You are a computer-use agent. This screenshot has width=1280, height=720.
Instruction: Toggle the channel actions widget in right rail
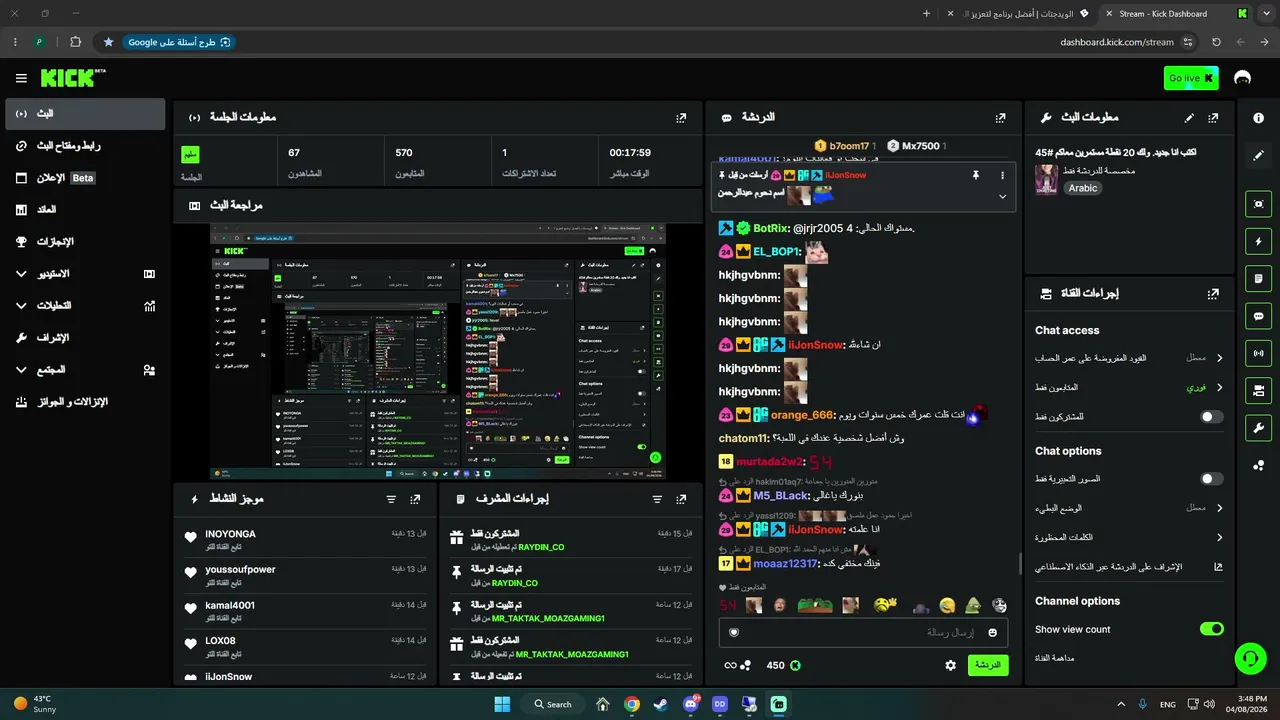tap(1258, 390)
